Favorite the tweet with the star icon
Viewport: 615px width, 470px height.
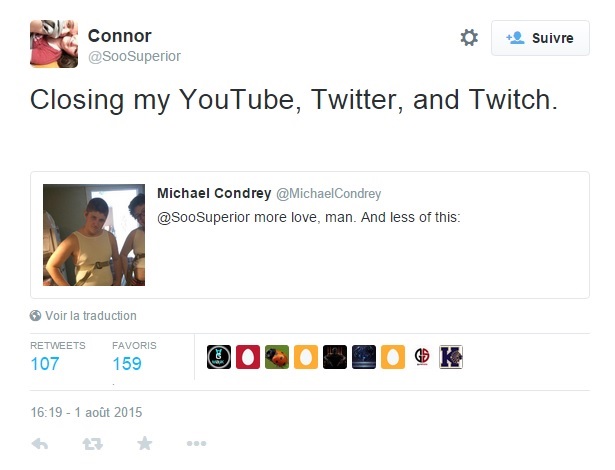(x=144, y=443)
